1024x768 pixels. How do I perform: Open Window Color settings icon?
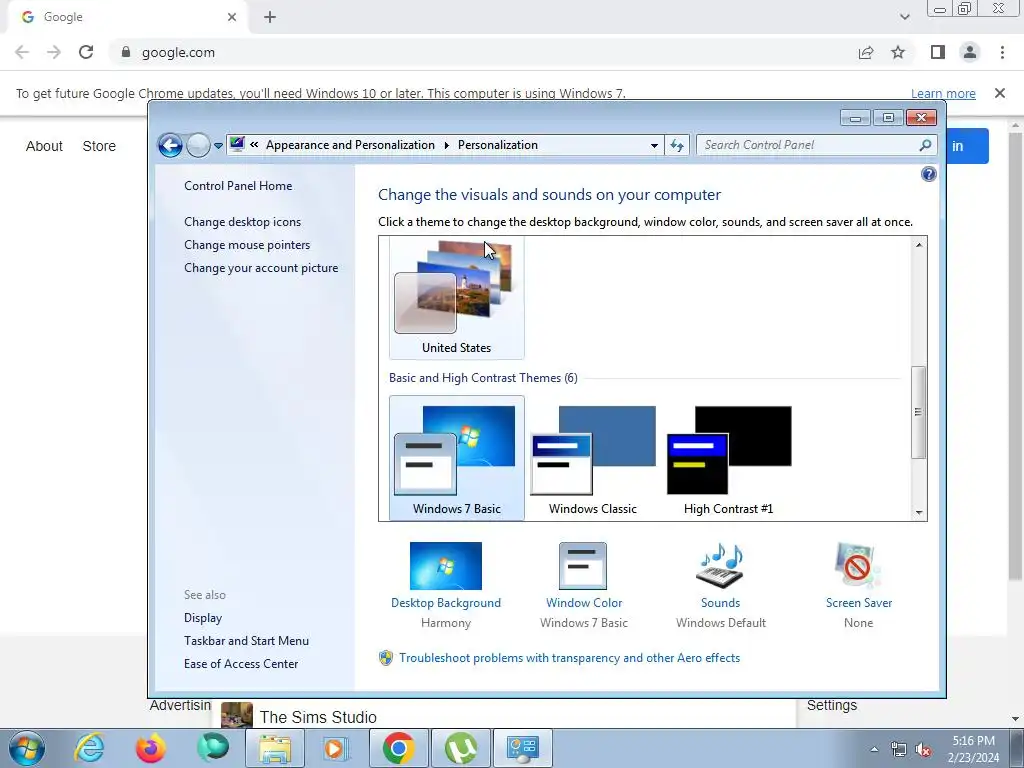tap(583, 566)
